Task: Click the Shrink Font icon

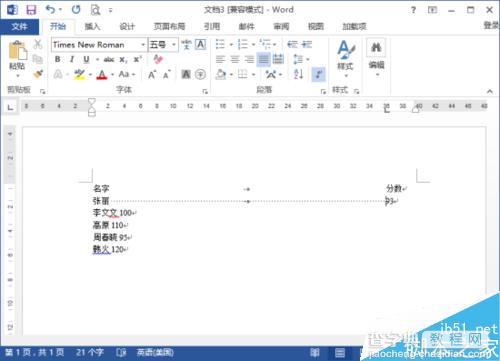Action: [167, 74]
